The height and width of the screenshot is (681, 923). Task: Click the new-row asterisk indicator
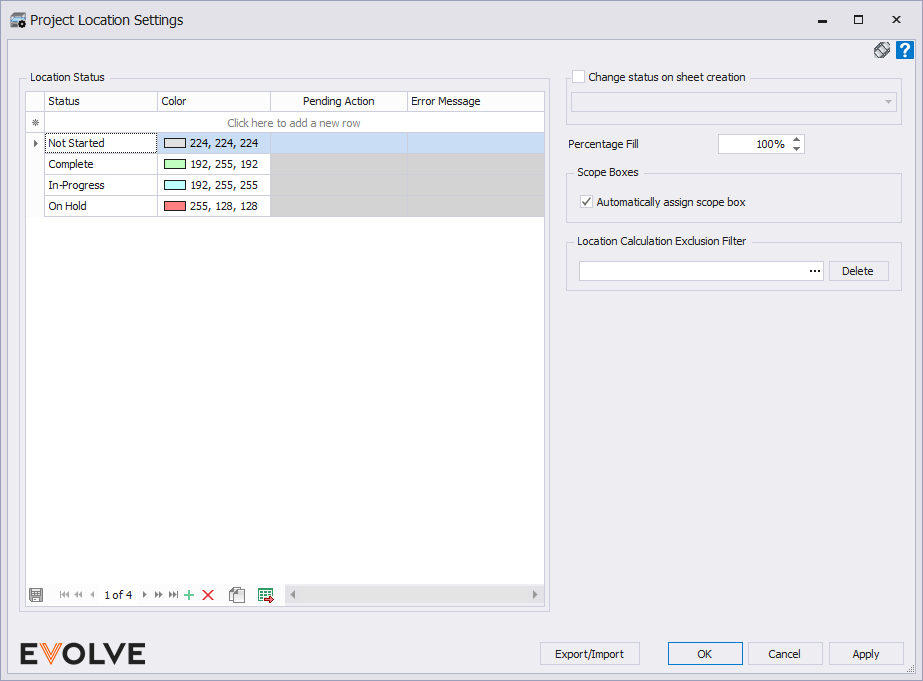(35, 123)
